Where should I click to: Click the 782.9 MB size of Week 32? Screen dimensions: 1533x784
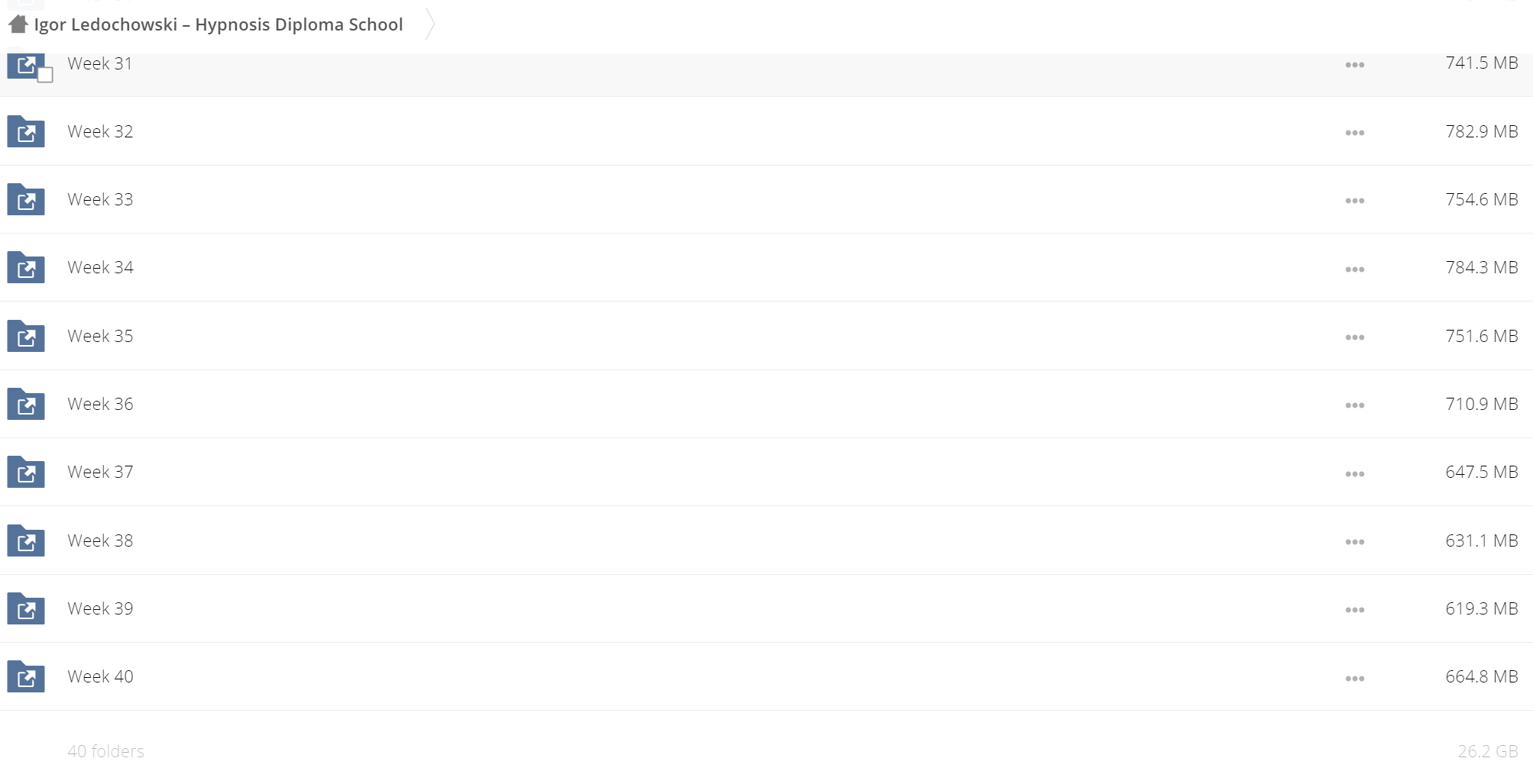pyautogui.click(x=1482, y=131)
